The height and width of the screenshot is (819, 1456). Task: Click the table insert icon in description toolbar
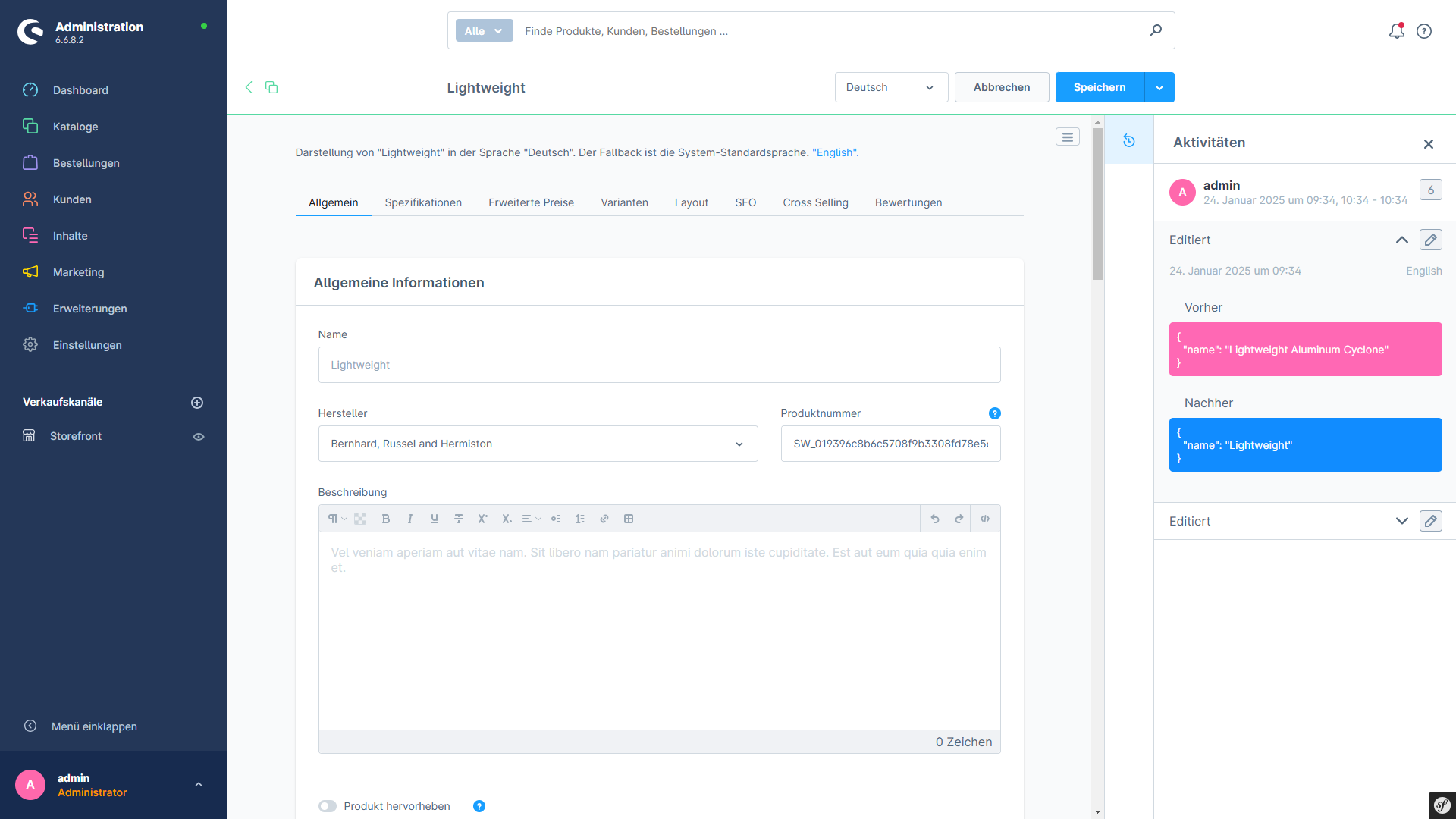(628, 518)
